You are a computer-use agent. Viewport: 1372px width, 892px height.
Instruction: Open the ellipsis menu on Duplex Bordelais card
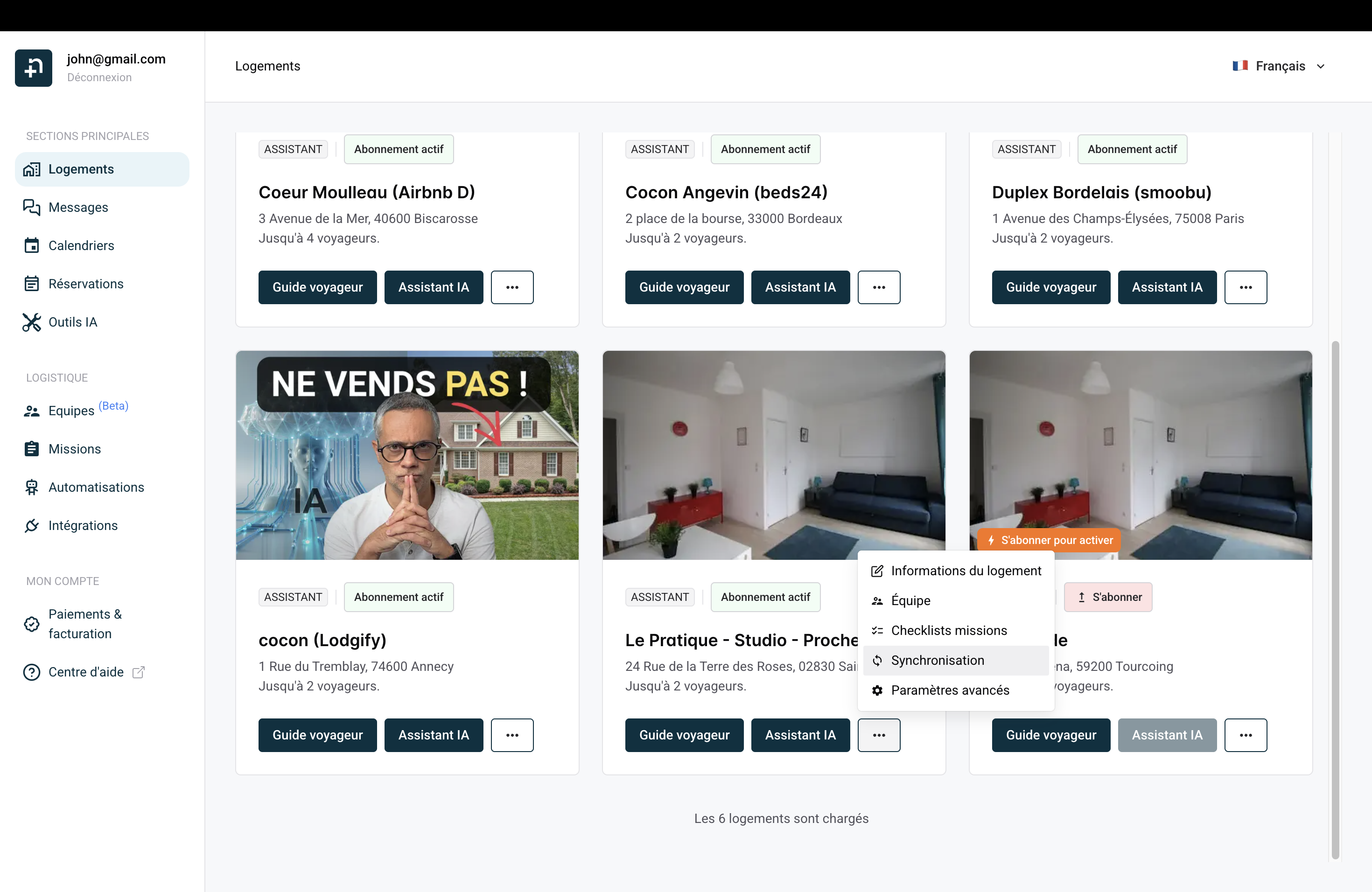coord(1246,287)
